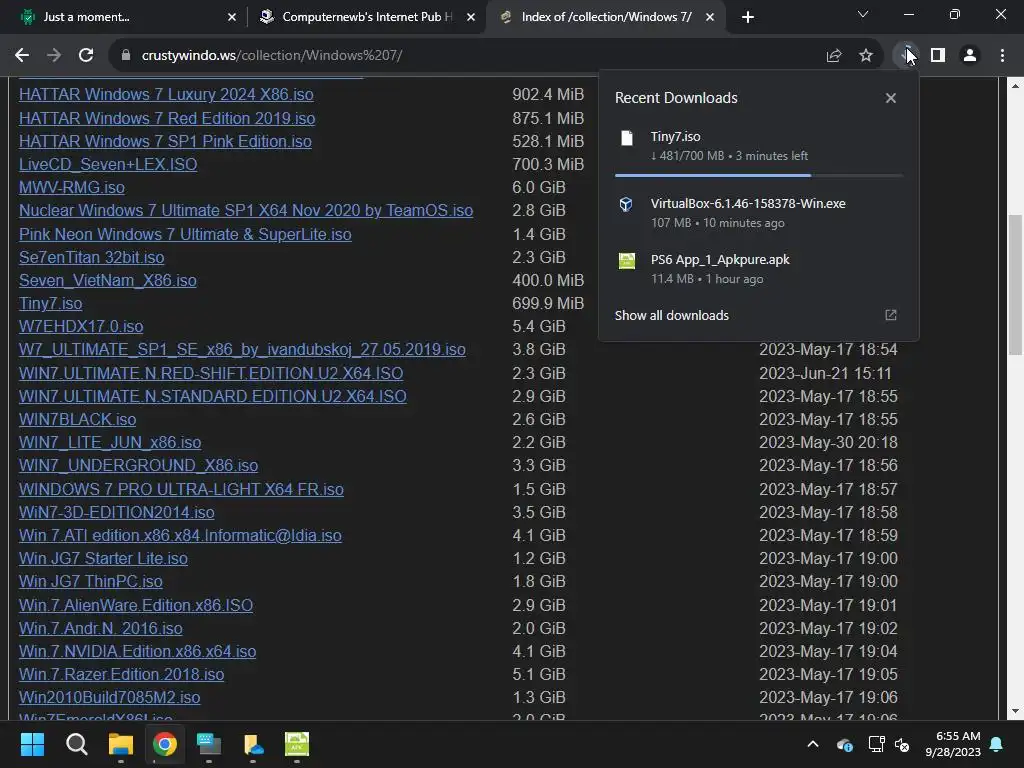This screenshot has width=1024, height=768.
Task: Open Pink Neon Windows 7 Ultimate & SuperLite.iso
Action: point(185,234)
